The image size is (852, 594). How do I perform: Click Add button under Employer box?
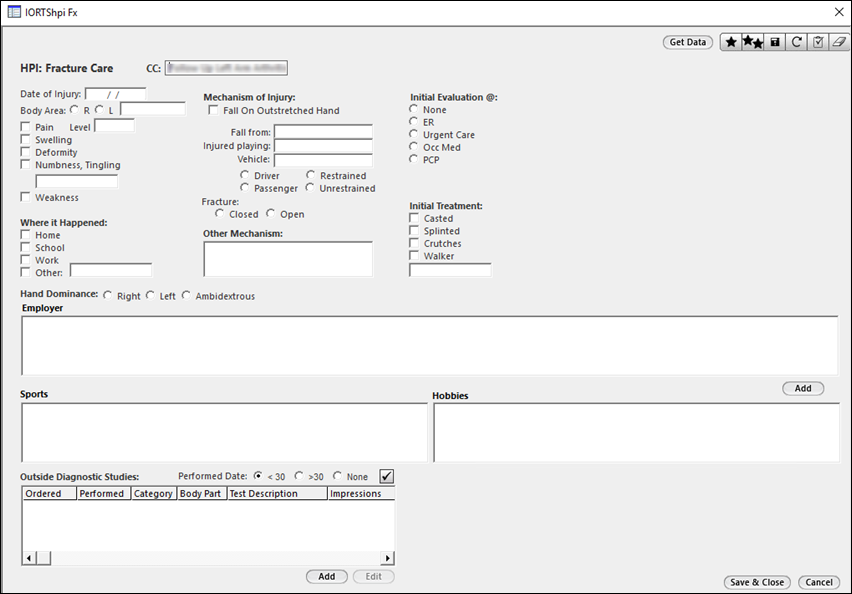(x=803, y=388)
